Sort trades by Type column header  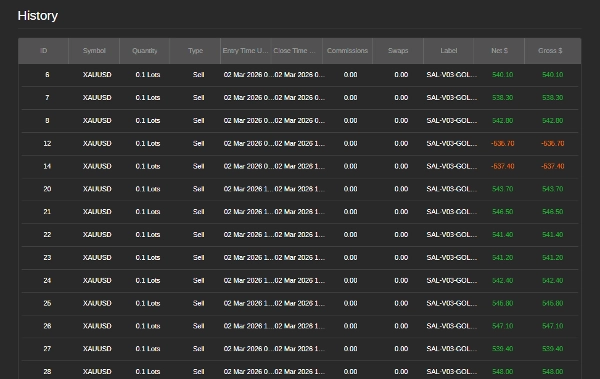point(195,51)
